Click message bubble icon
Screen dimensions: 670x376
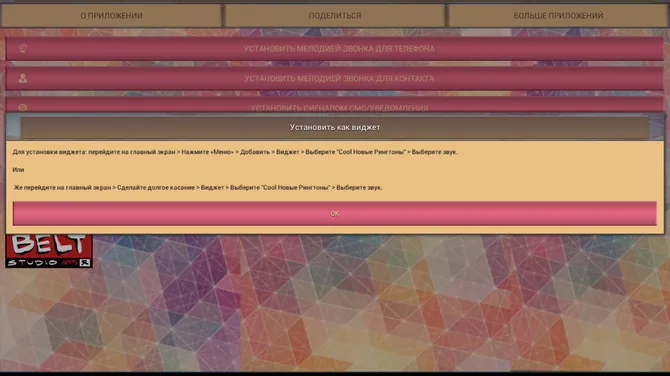coord(23,108)
